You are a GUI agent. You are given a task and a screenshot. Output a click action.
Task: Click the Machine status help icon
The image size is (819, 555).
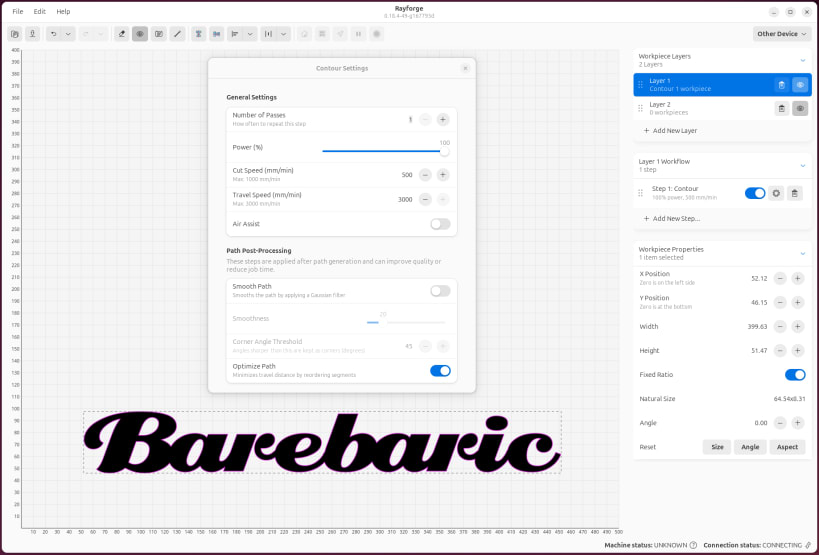693,545
